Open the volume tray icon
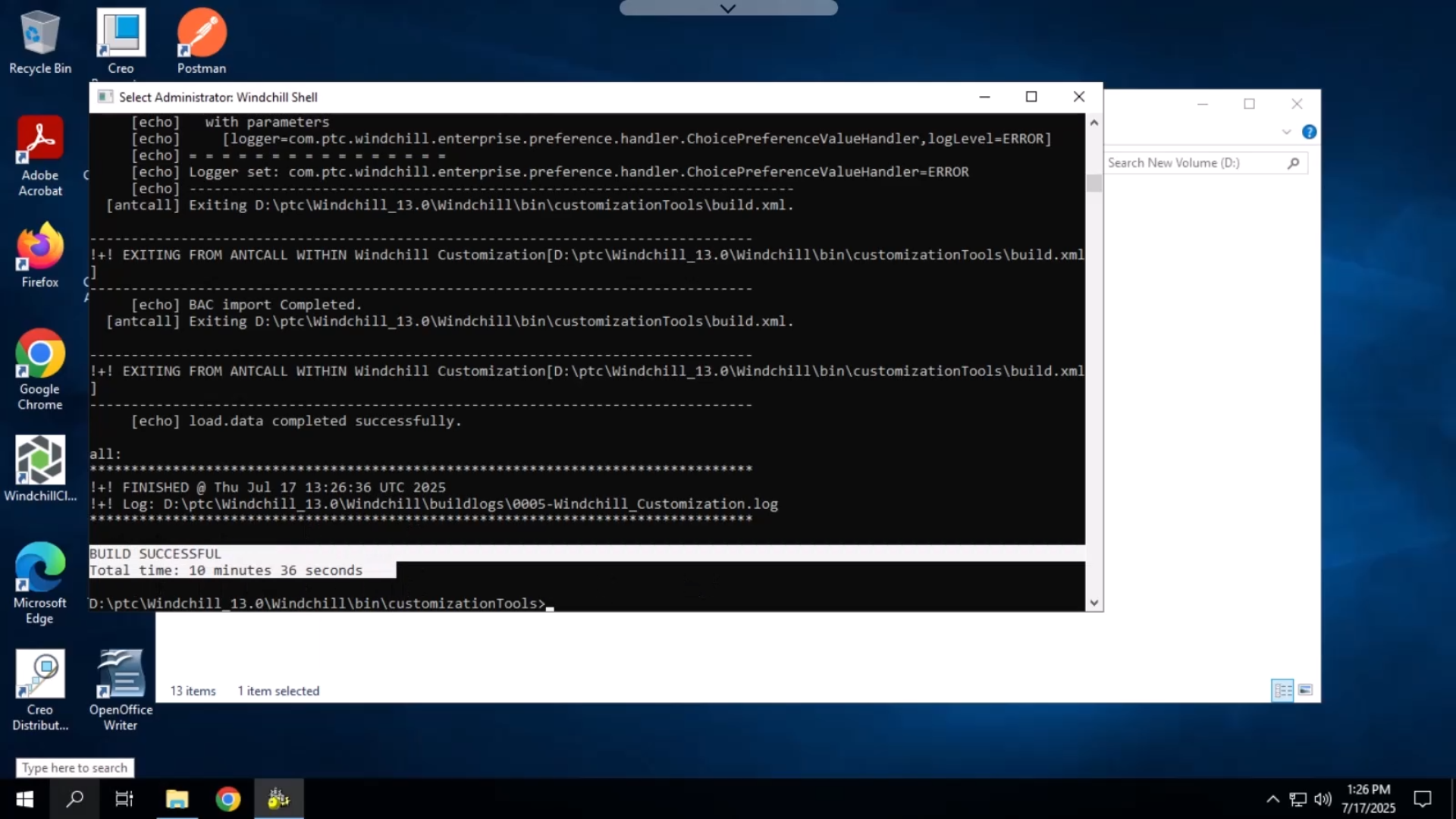 click(x=1323, y=799)
